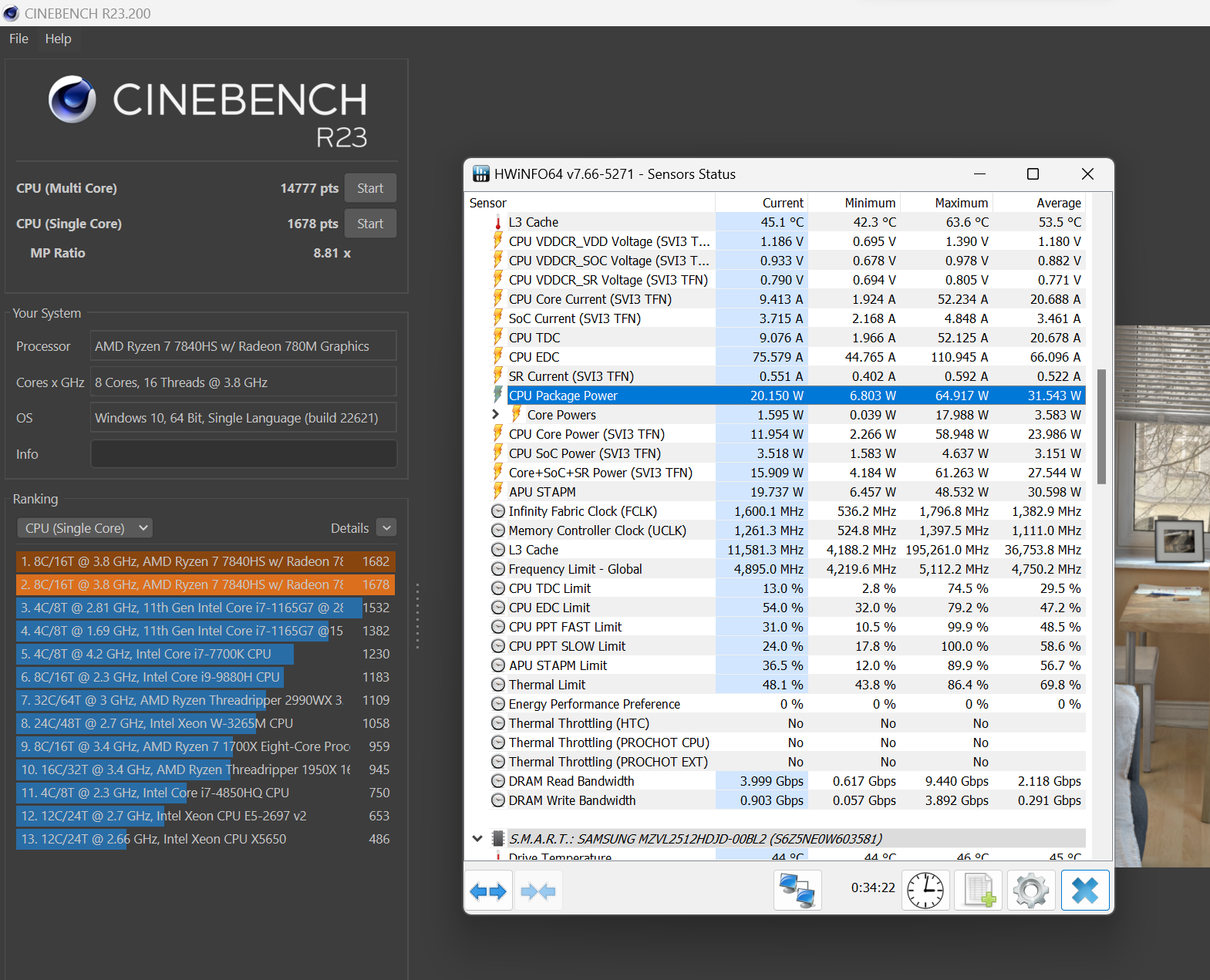This screenshot has height=980, width=1210.
Task: Click the lightning icon beside Core Powers
Action: coord(517,414)
